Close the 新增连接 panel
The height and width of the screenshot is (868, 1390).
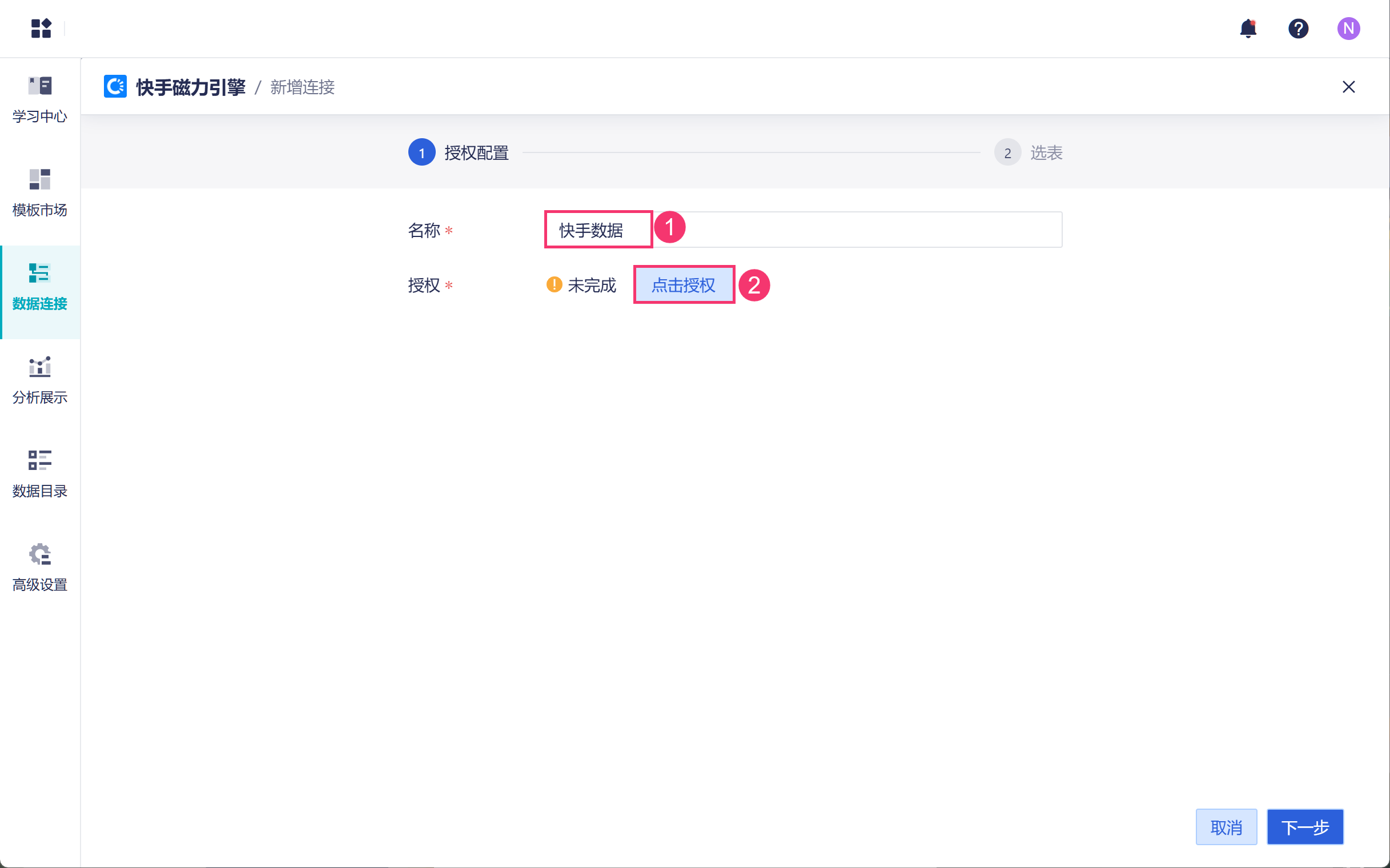coord(1348,87)
